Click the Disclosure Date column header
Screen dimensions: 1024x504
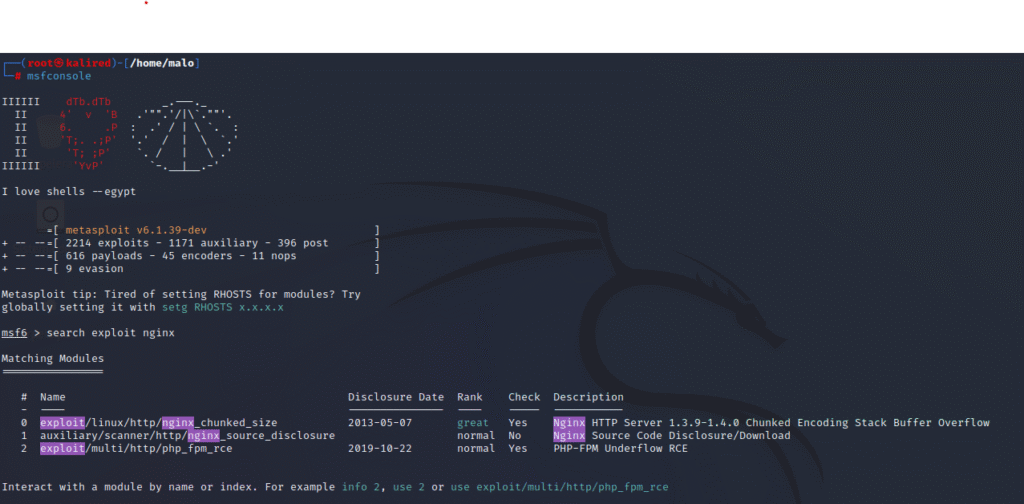395,397
